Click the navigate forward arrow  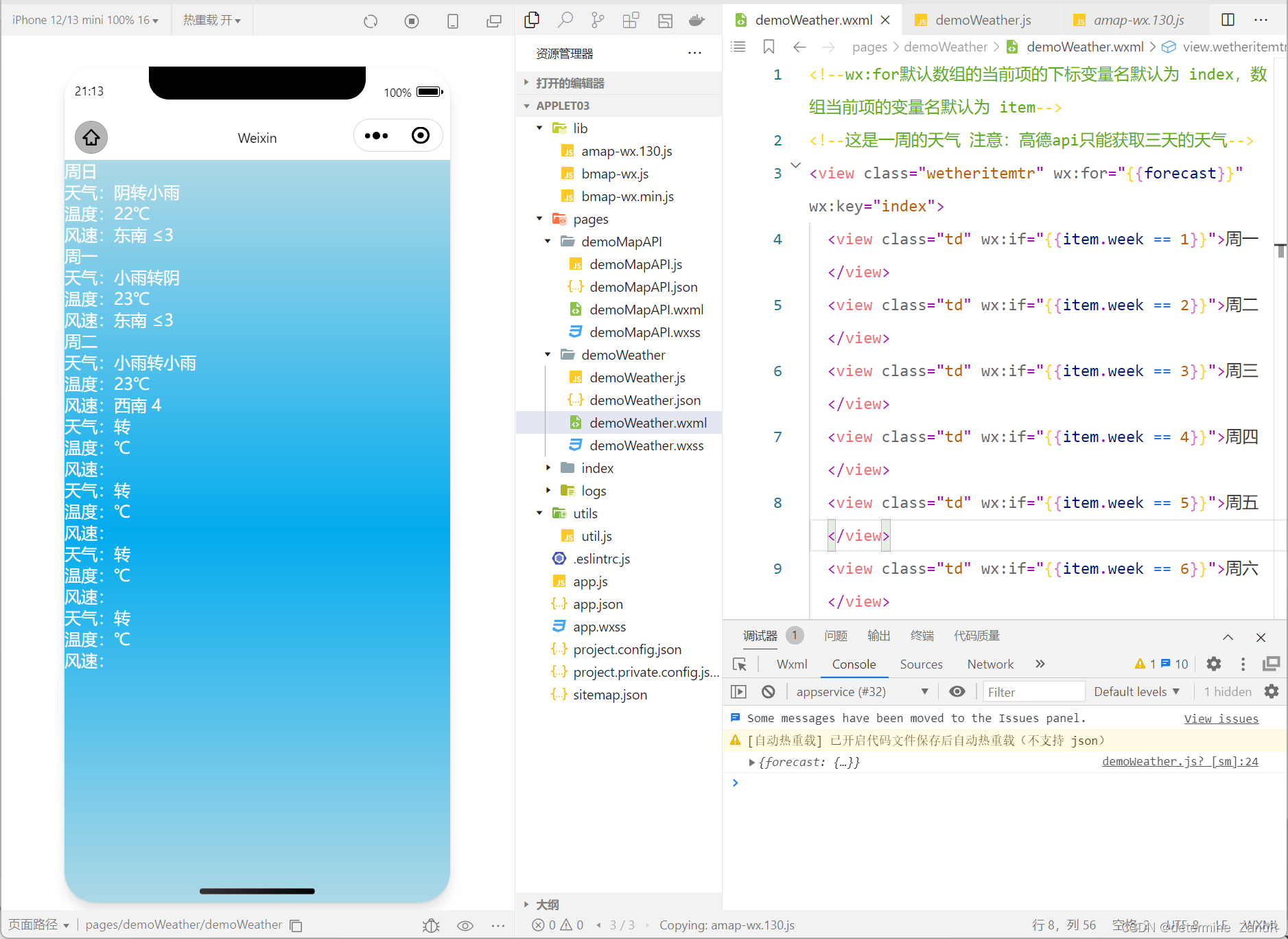(x=829, y=47)
